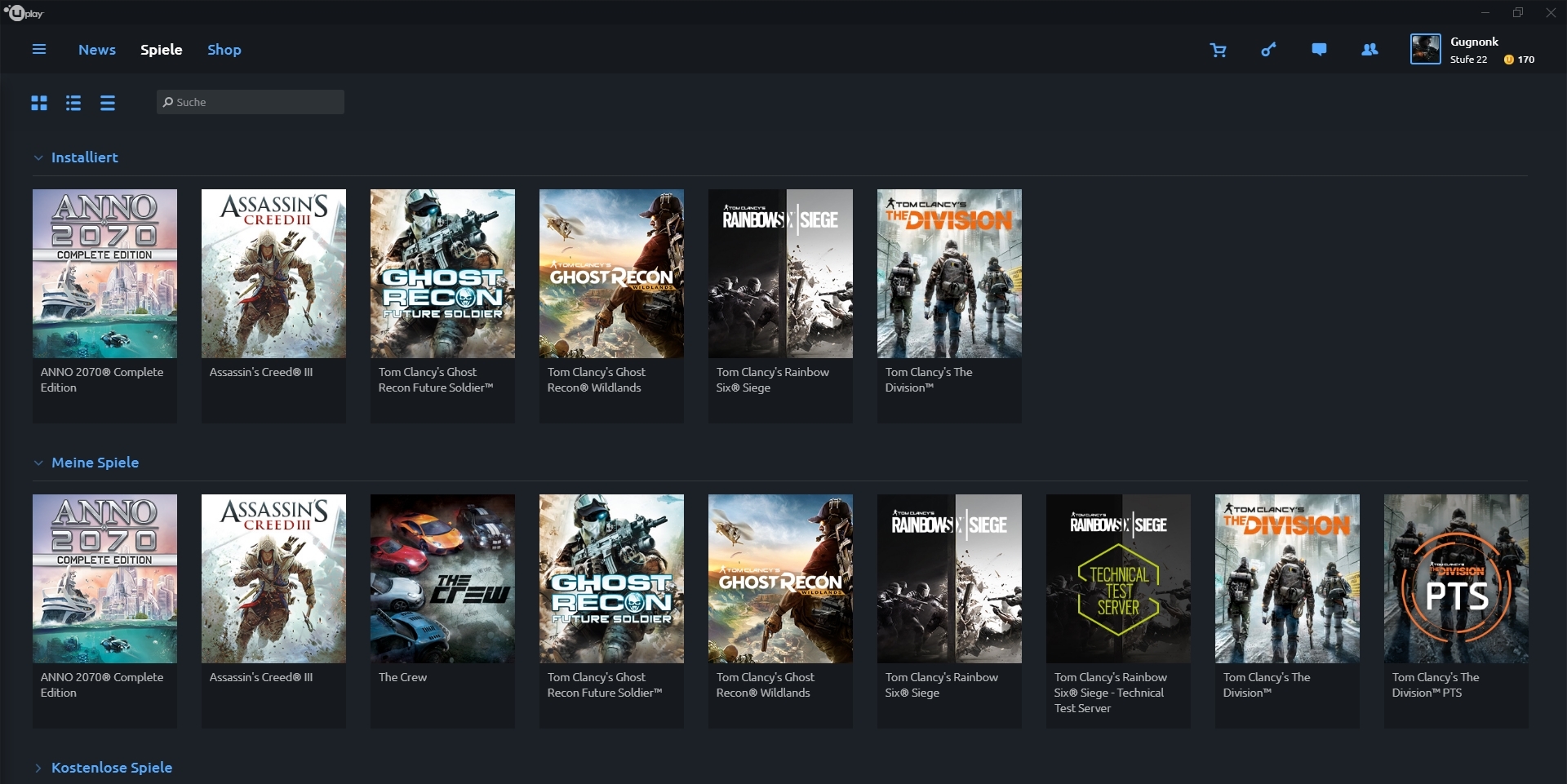Click Meine Spiele 'Ghost Recon Future Soldier™' title

pos(605,685)
